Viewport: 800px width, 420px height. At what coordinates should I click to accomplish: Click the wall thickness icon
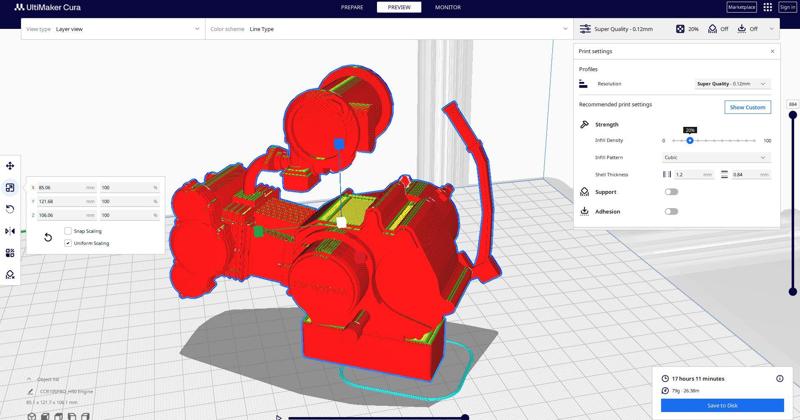point(667,175)
